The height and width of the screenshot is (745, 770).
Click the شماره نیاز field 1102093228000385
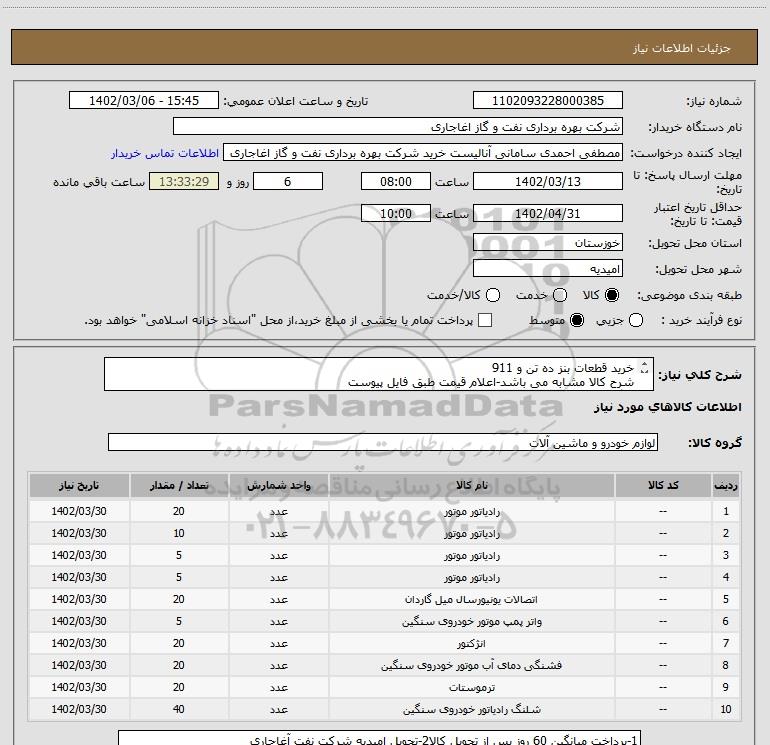click(x=548, y=101)
